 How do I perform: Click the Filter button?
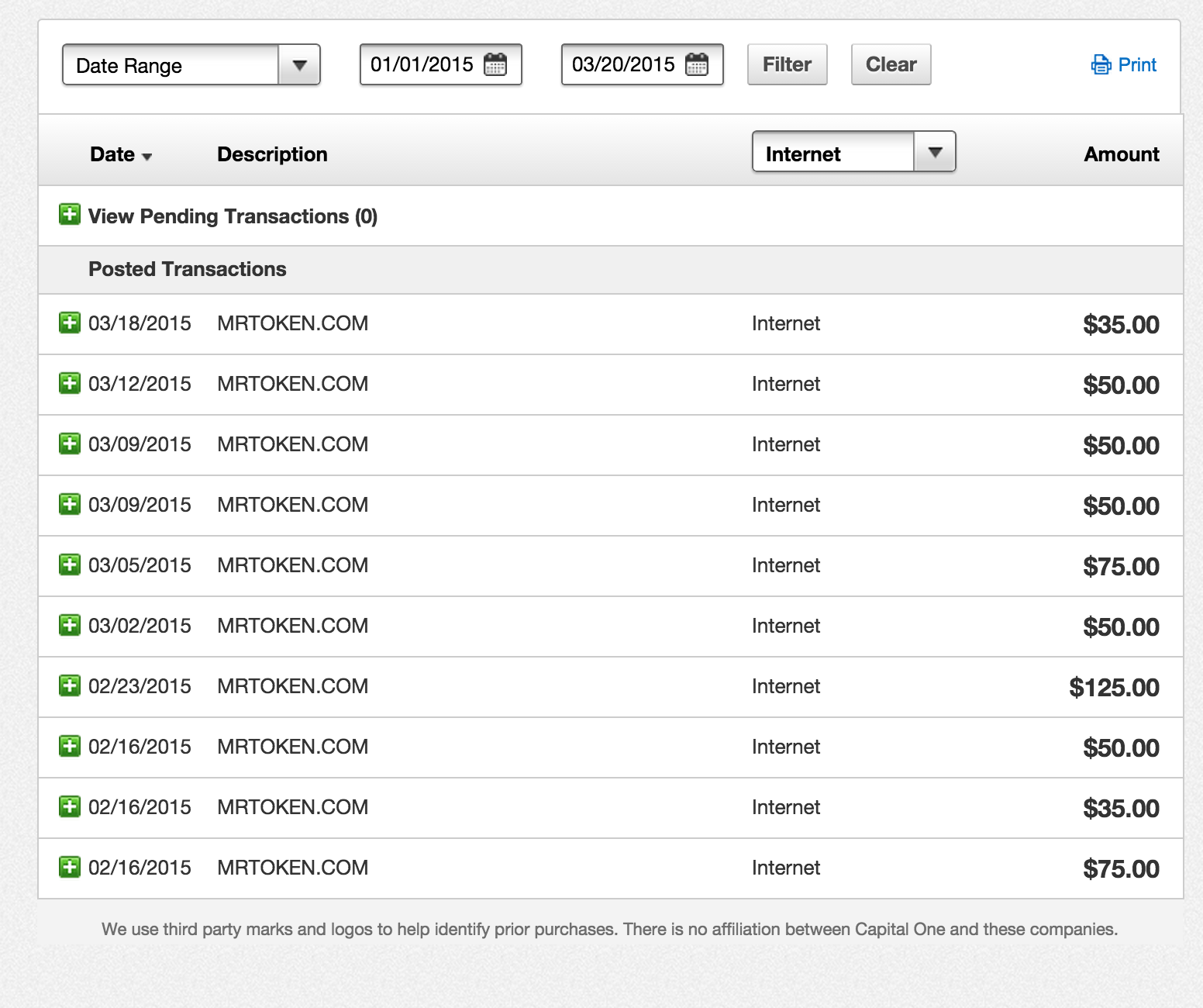click(x=787, y=64)
